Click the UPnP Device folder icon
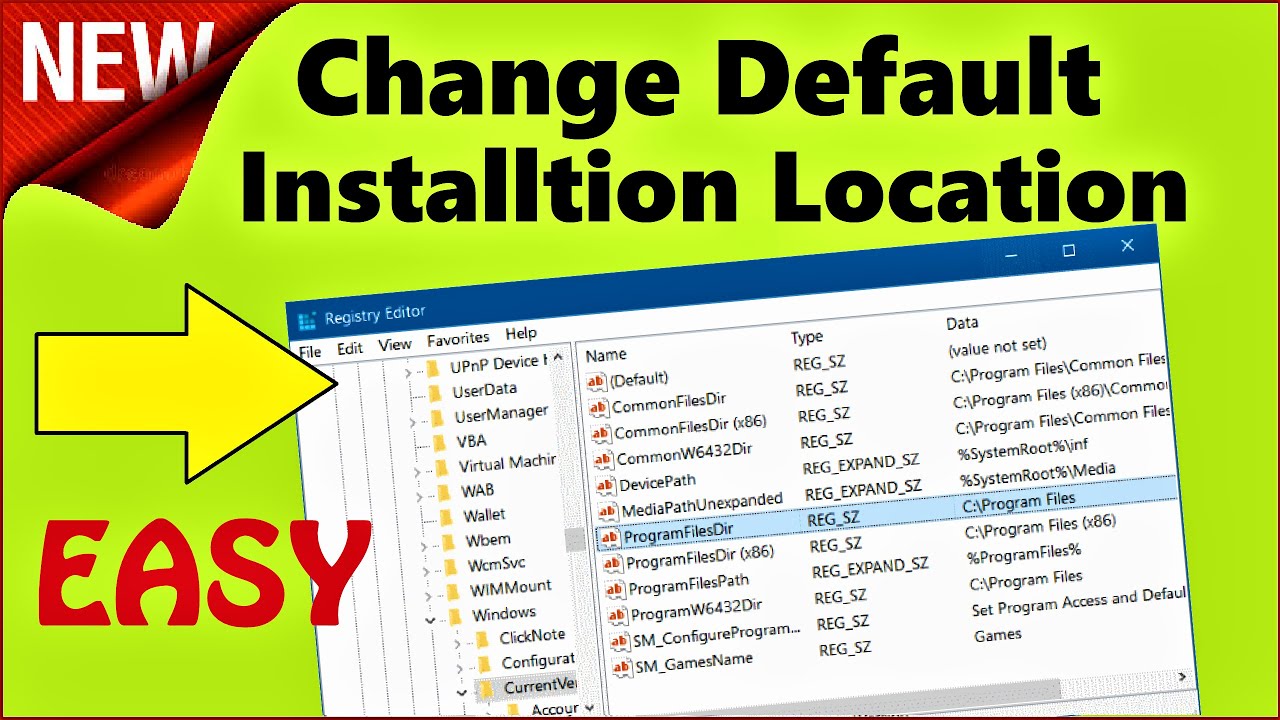The image size is (1280, 720). click(x=433, y=367)
